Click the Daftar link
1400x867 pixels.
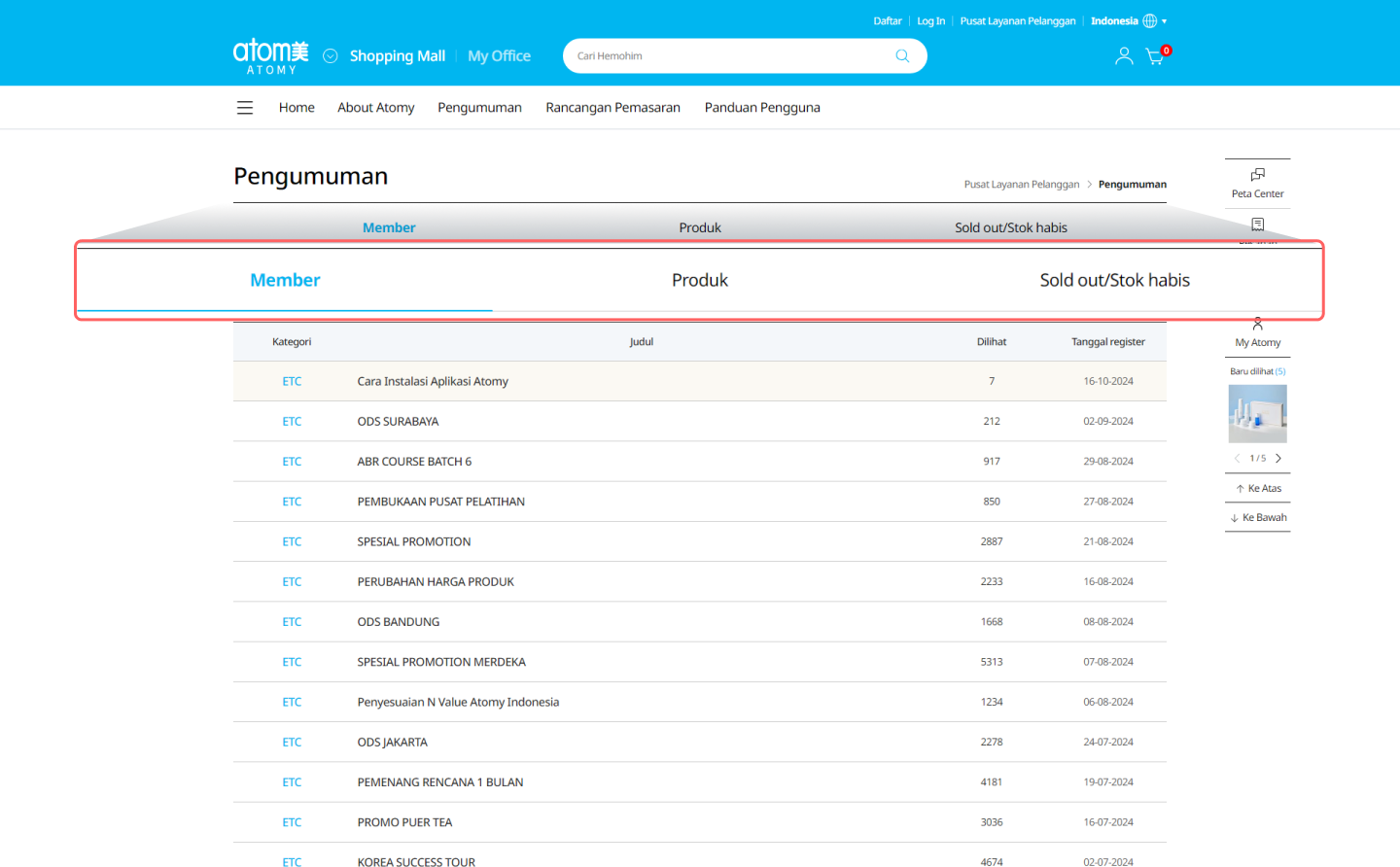coord(887,21)
